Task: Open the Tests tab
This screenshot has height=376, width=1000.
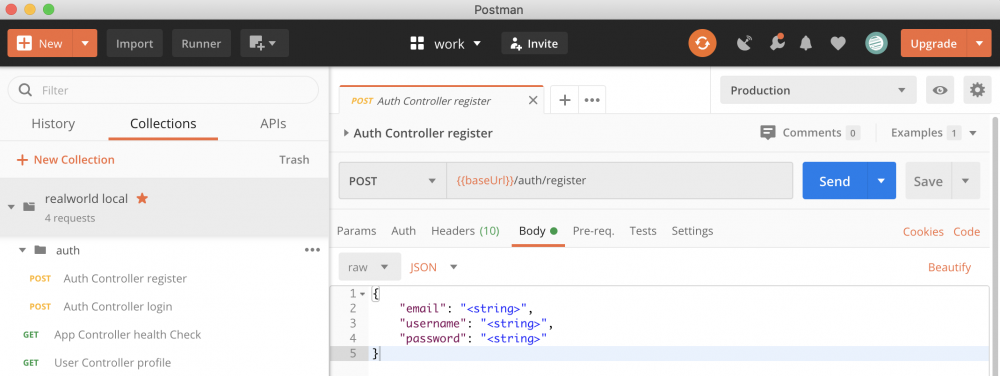Action: click(643, 231)
